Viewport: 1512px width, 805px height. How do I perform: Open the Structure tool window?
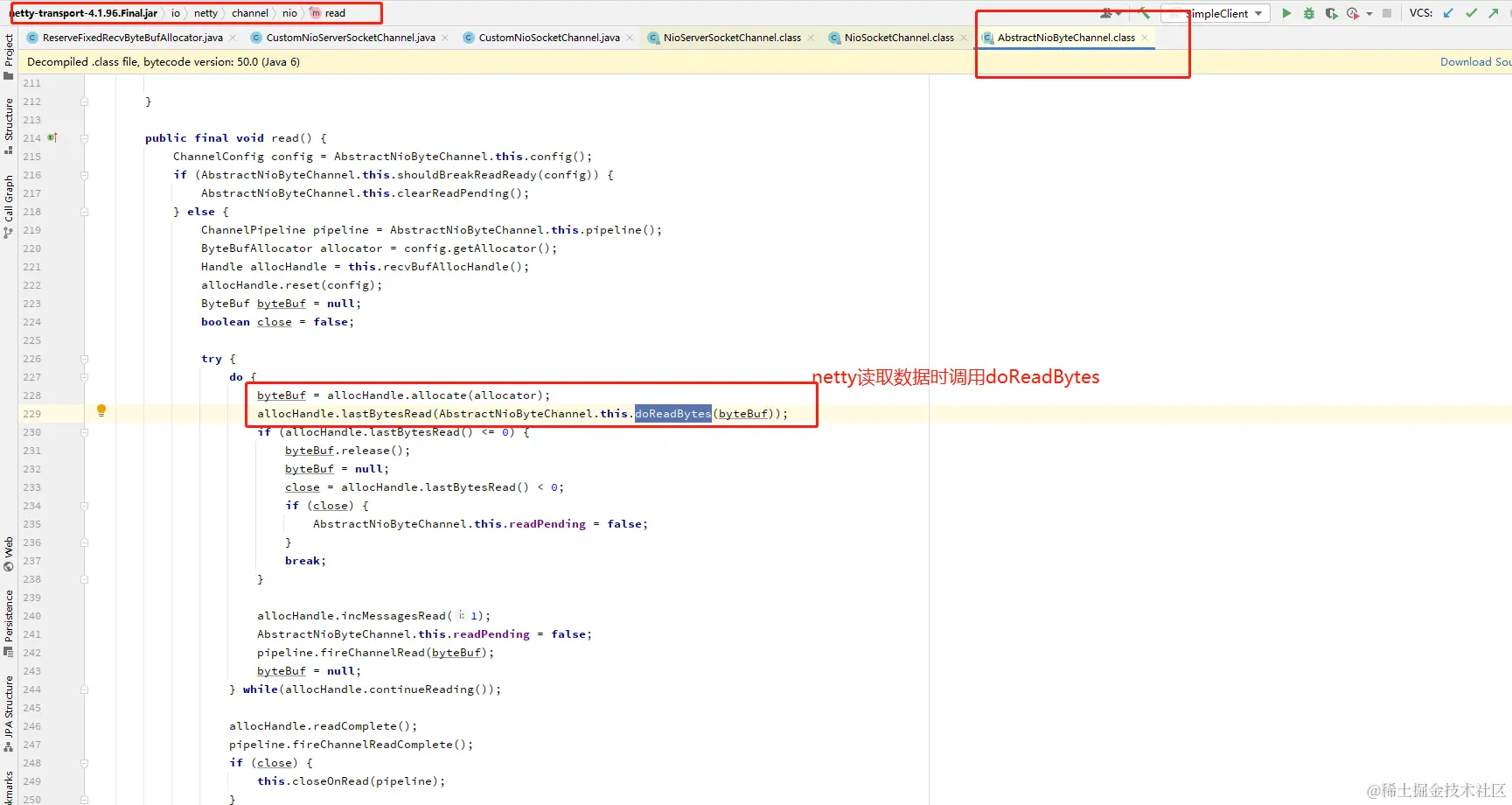click(x=9, y=125)
